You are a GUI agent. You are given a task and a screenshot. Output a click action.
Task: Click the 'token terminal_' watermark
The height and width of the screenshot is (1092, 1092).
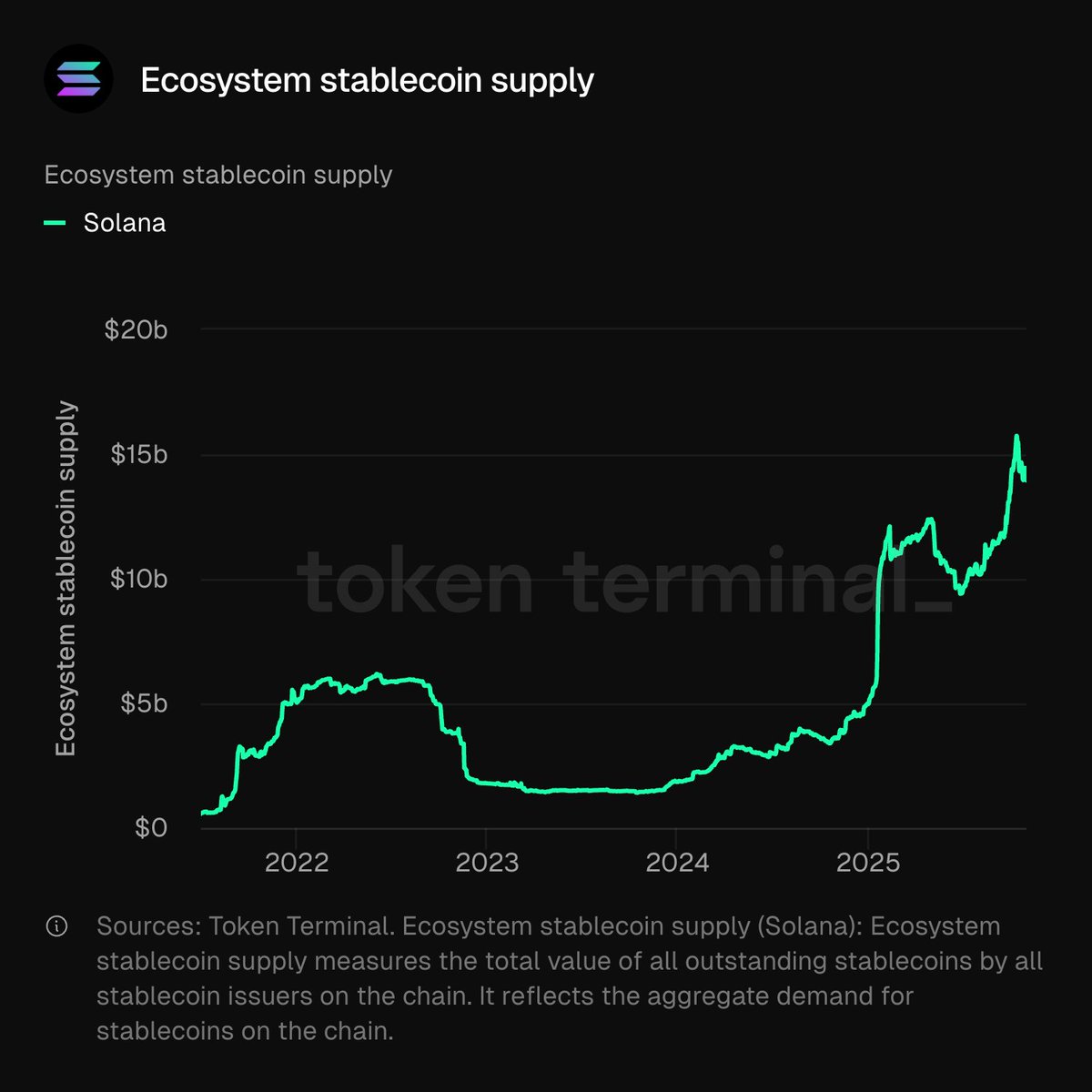coord(624,580)
